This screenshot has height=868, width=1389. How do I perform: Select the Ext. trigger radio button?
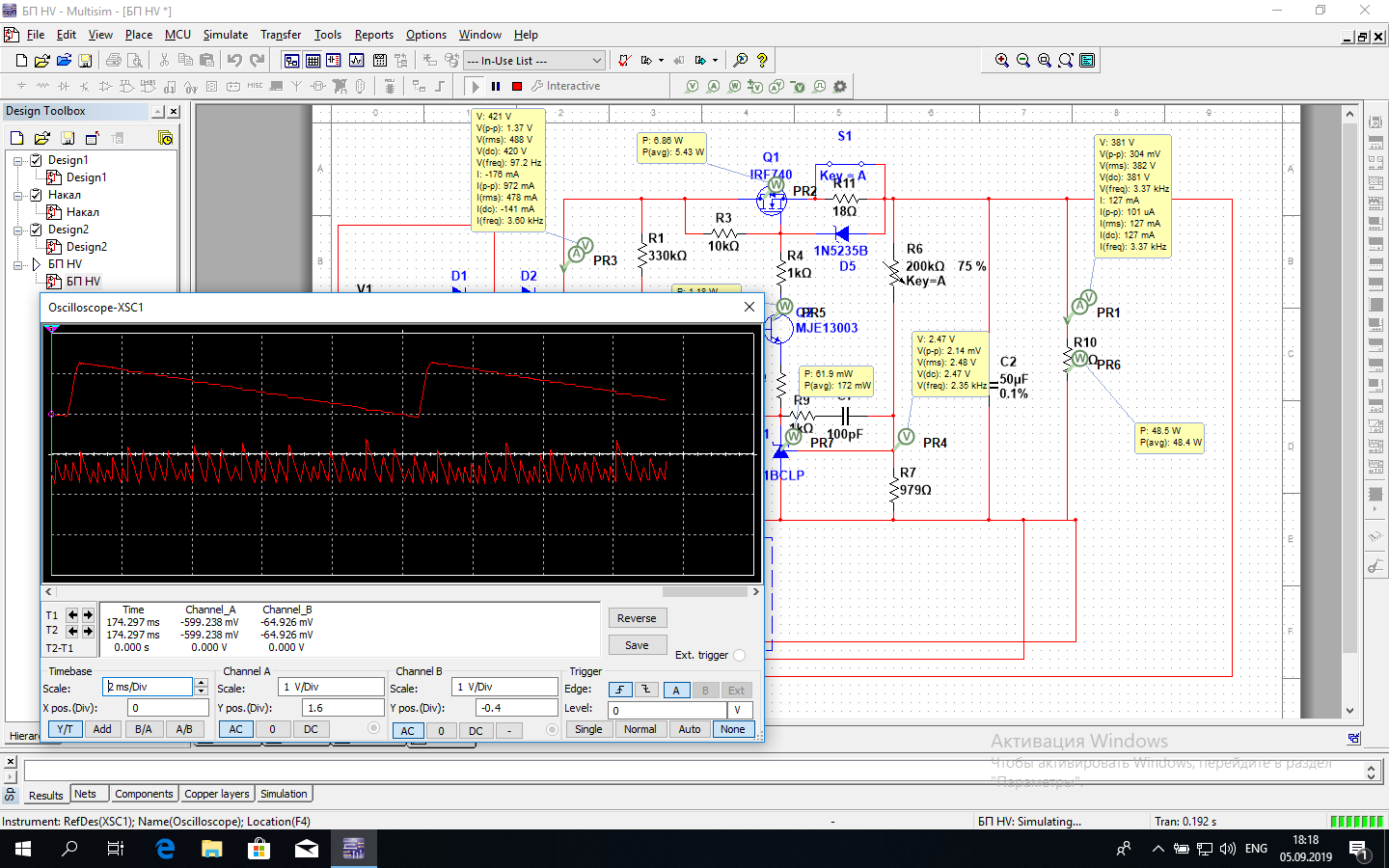click(739, 655)
